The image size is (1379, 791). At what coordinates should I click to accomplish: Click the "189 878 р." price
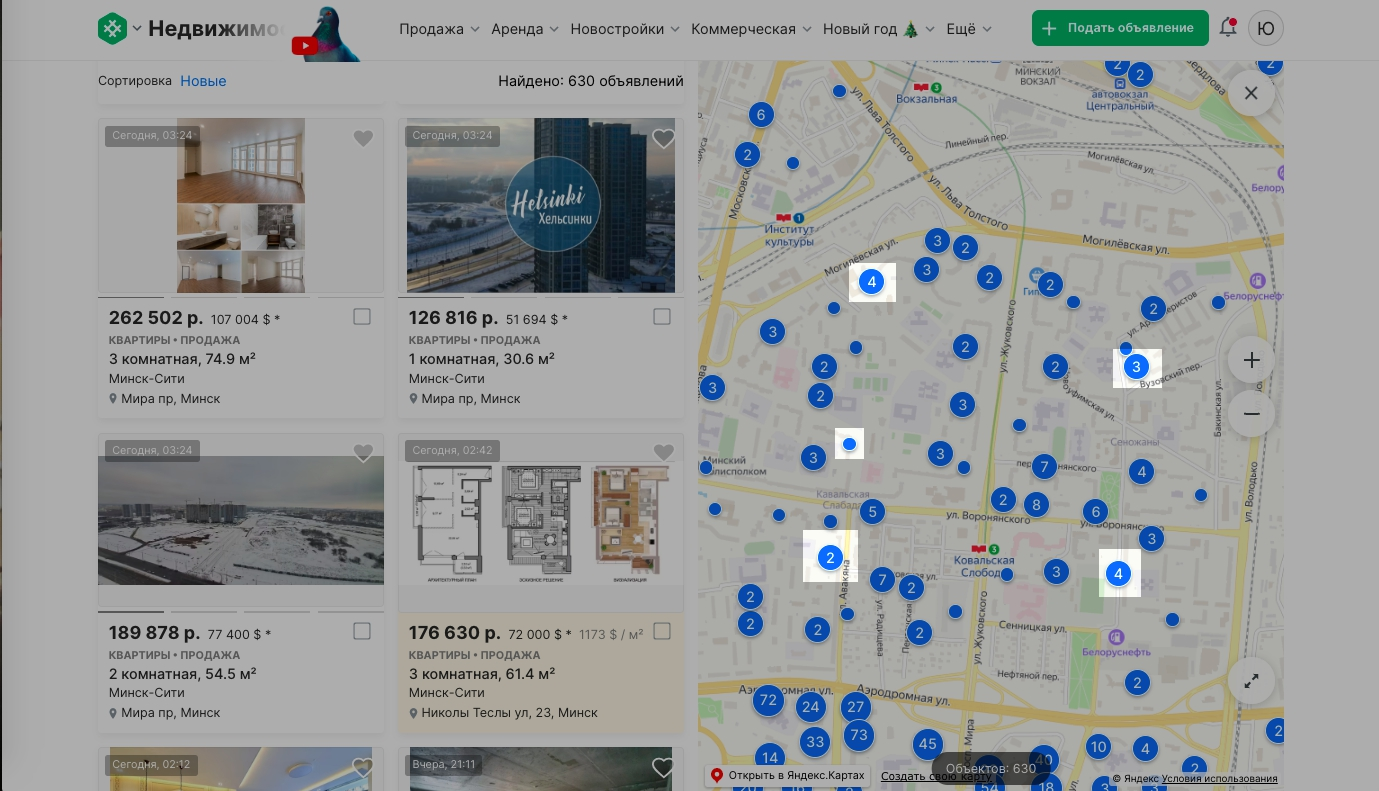click(x=155, y=633)
